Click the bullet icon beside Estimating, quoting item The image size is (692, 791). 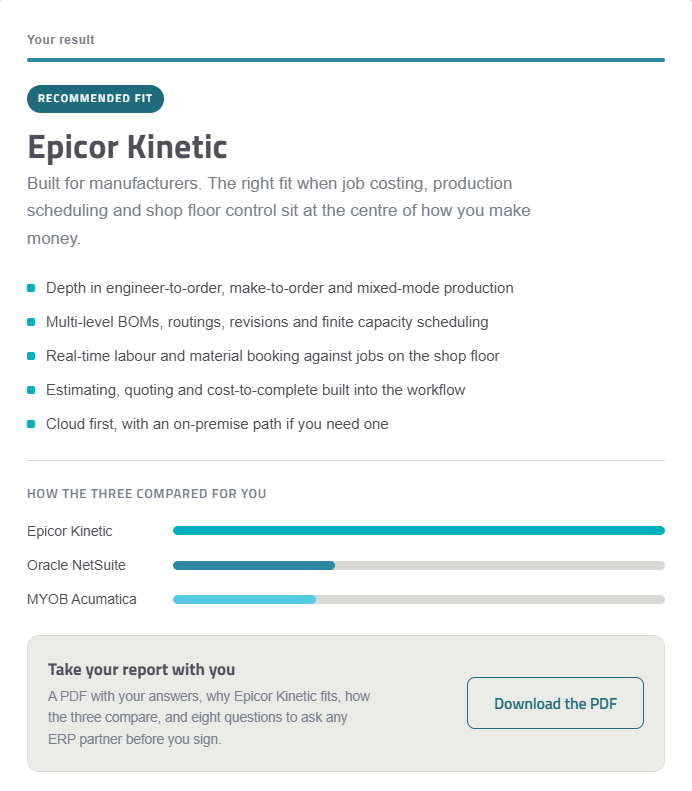tap(31, 390)
